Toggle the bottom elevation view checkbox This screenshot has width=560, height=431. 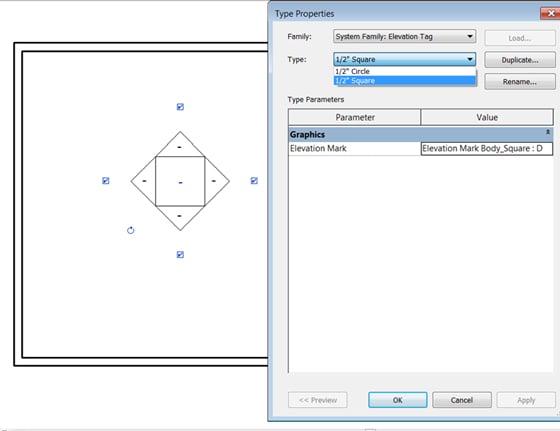pyautogui.click(x=180, y=255)
